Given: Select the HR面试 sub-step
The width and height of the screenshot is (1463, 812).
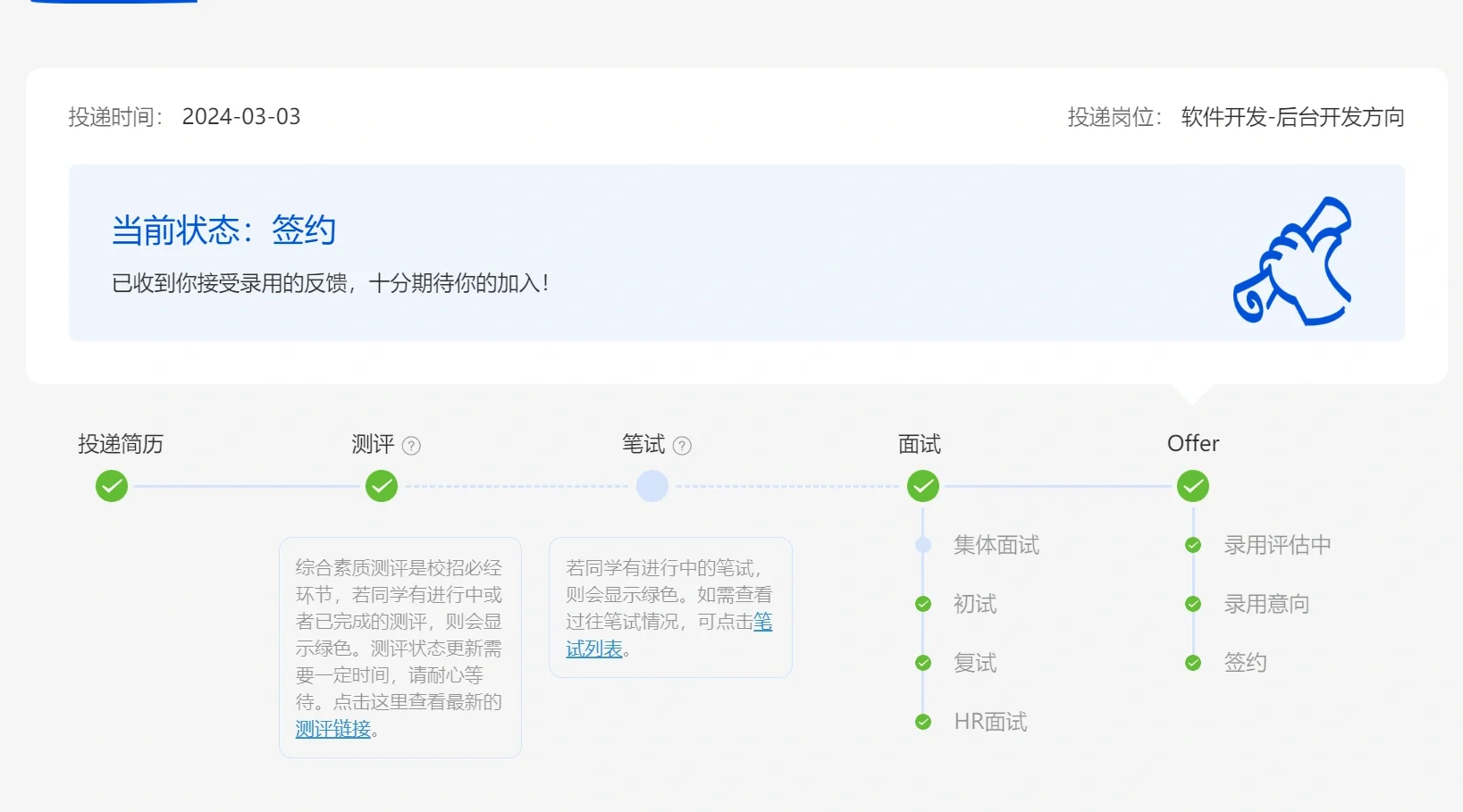Looking at the screenshot, I should point(990,722).
